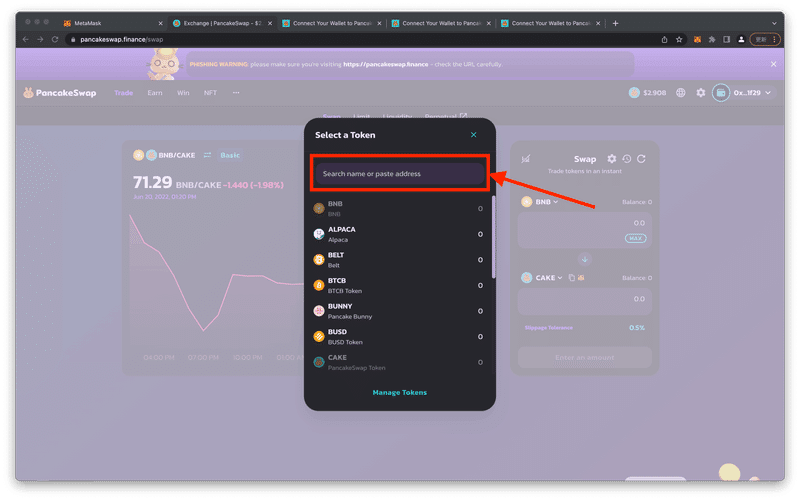This screenshot has width=800, height=500.
Task: Open the language globe selector
Action: click(681, 92)
